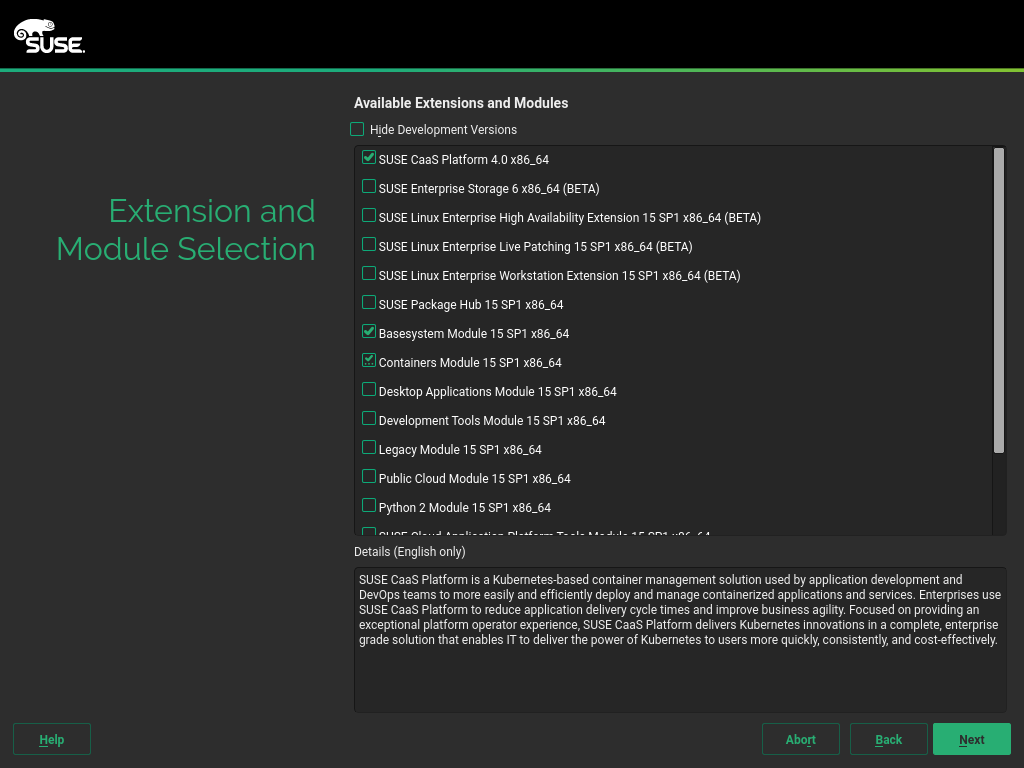Tick Python 2 Module 15 SP1
The width and height of the screenshot is (1024, 768).
point(369,506)
